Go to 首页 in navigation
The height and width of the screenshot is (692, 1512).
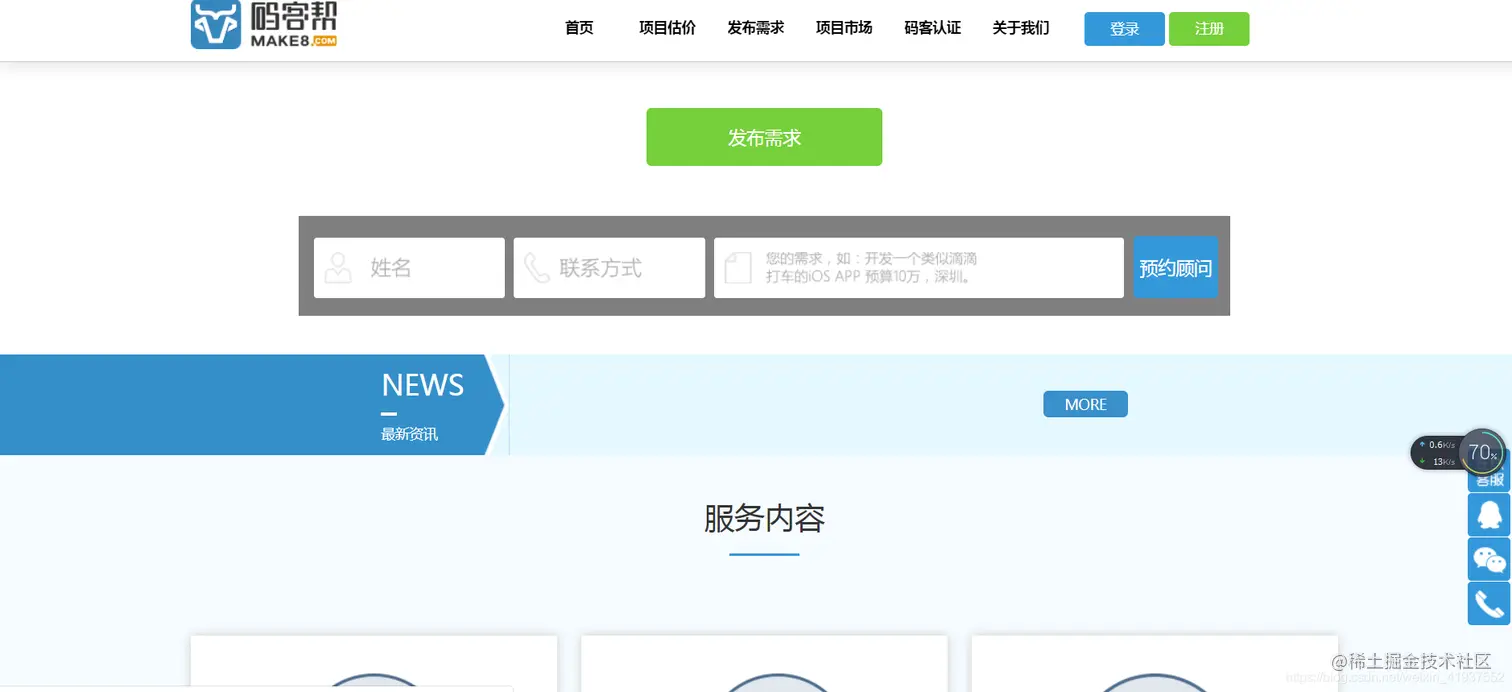click(579, 28)
